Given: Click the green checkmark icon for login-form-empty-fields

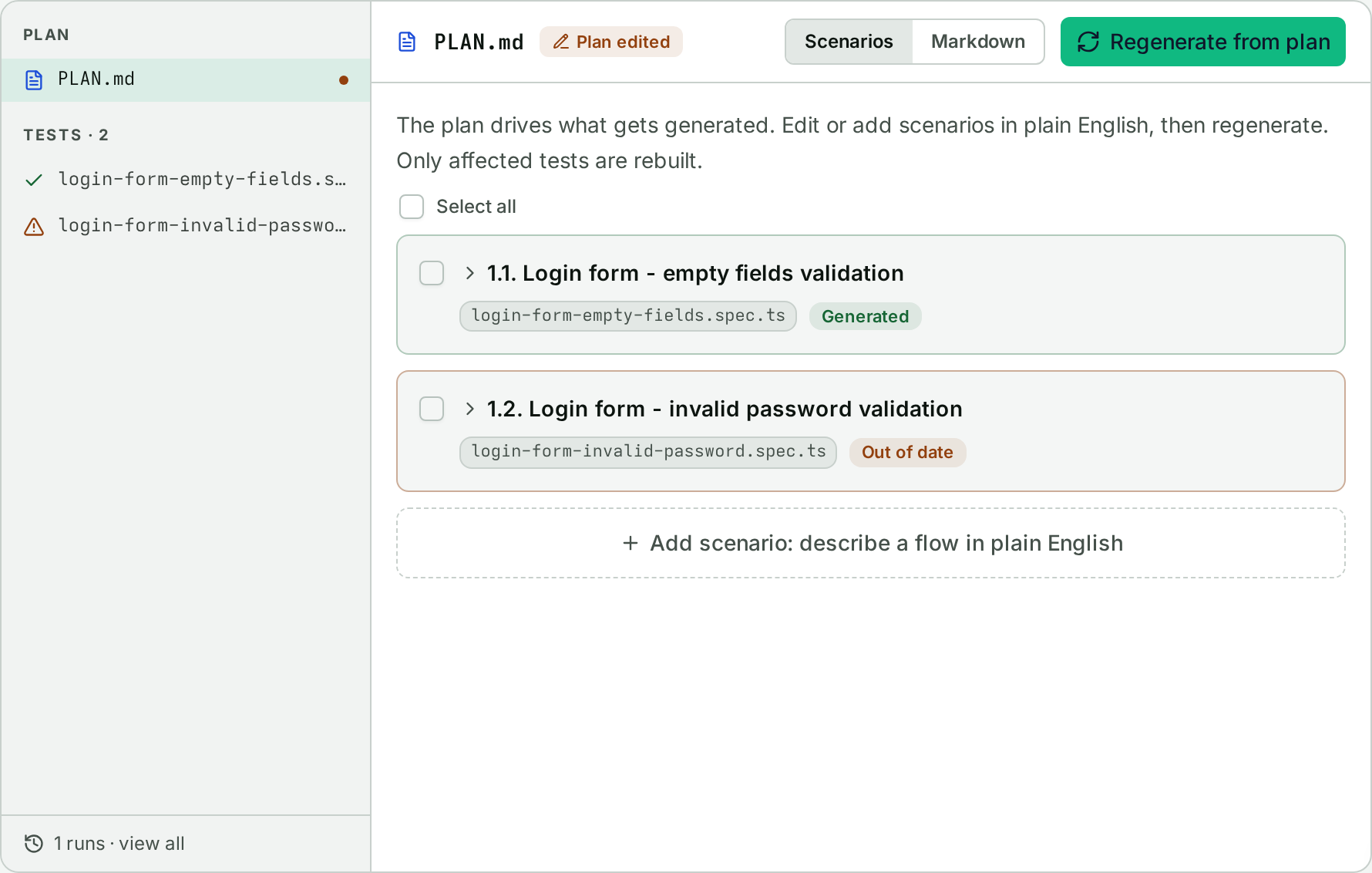Looking at the screenshot, I should 34,180.
